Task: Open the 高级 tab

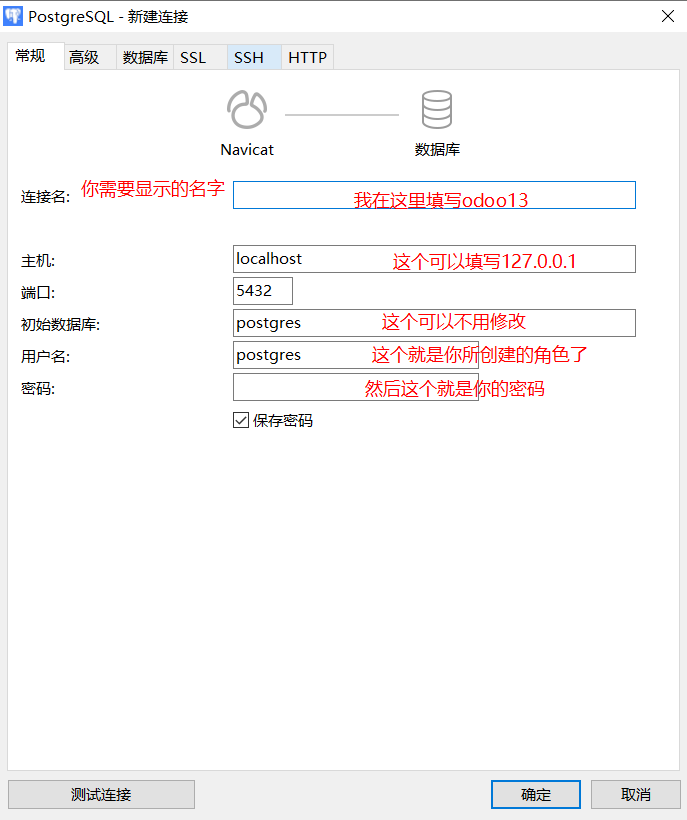Action: (x=90, y=57)
